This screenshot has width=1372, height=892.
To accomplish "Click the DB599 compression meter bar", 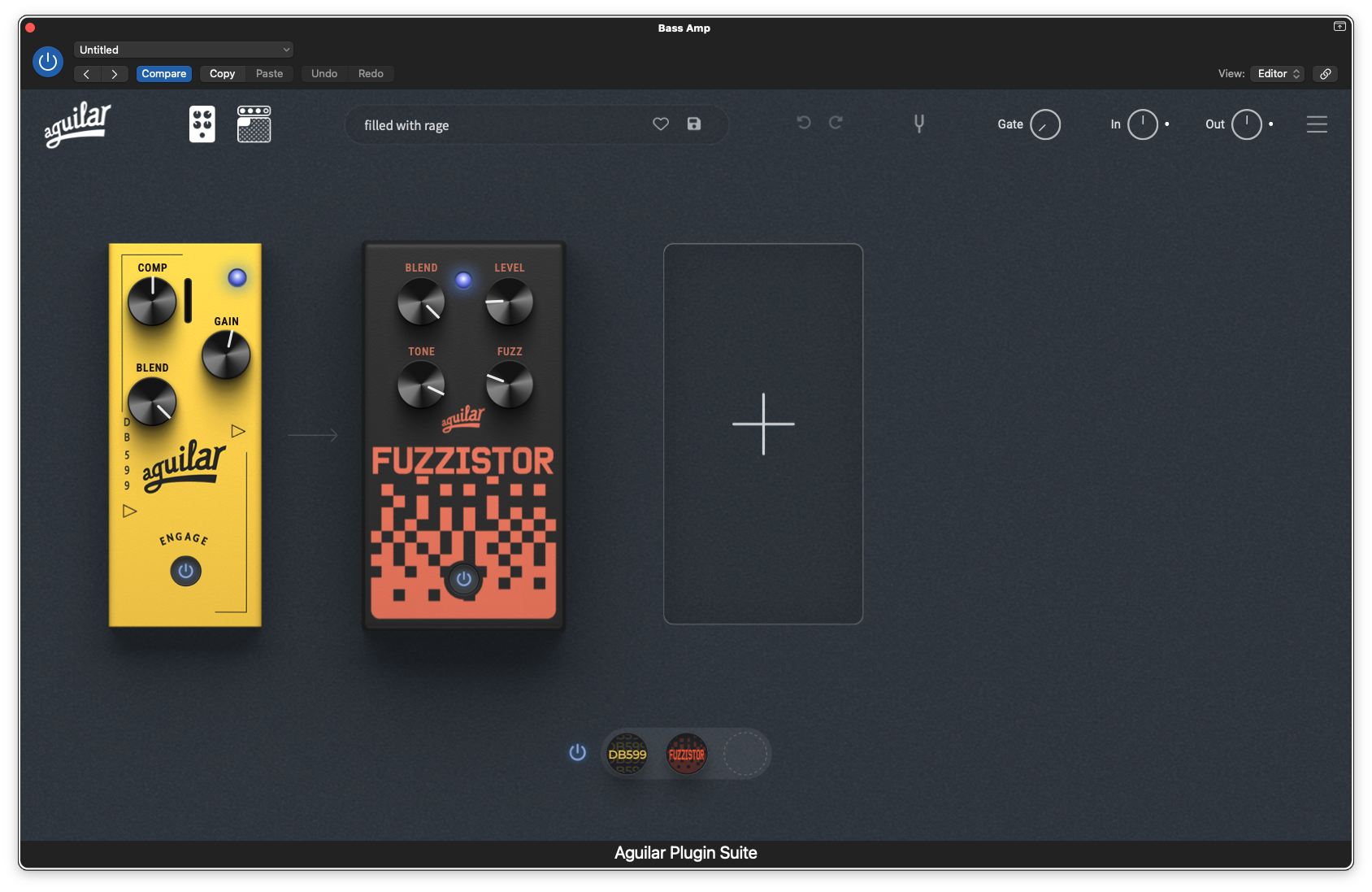I will coord(188,301).
